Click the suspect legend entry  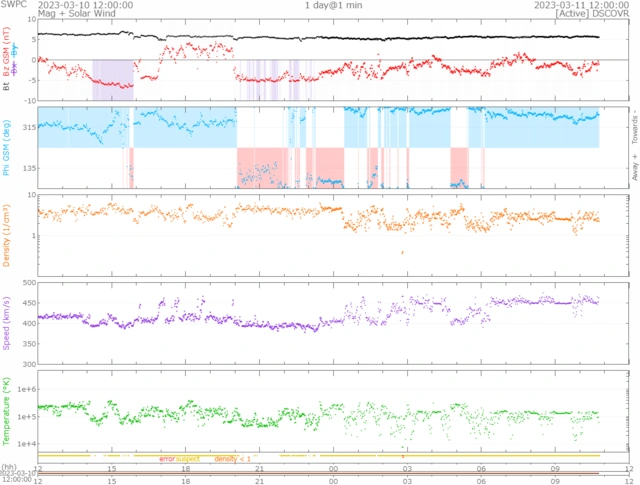pyautogui.click(x=188, y=459)
